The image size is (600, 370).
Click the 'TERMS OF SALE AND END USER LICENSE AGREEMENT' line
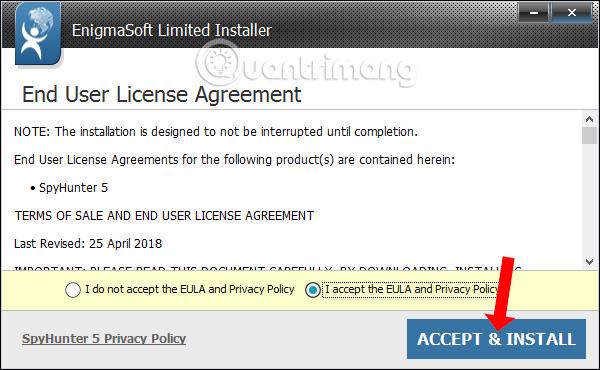click(x=164, y=215)
